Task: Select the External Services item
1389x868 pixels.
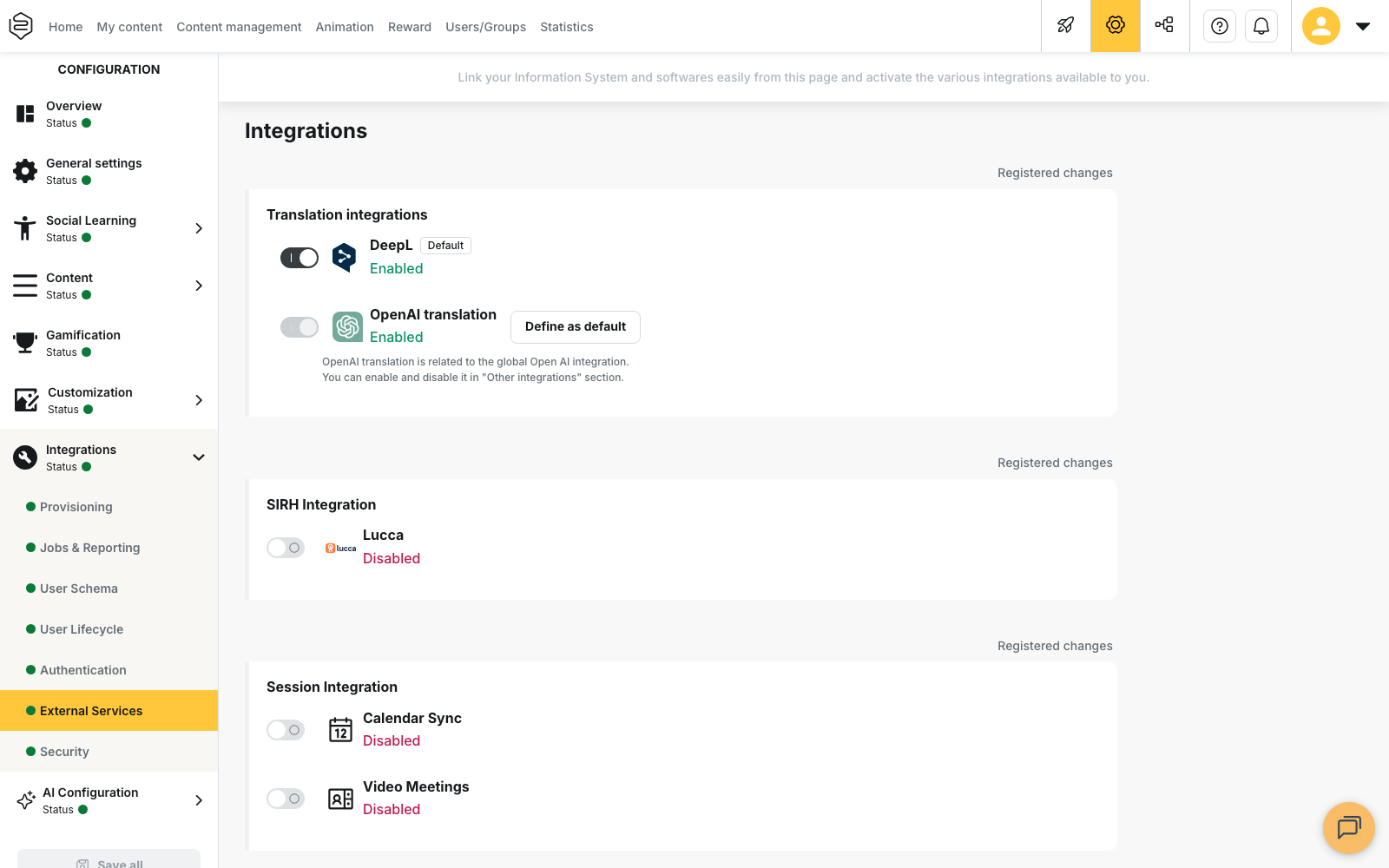Action: 109,711
